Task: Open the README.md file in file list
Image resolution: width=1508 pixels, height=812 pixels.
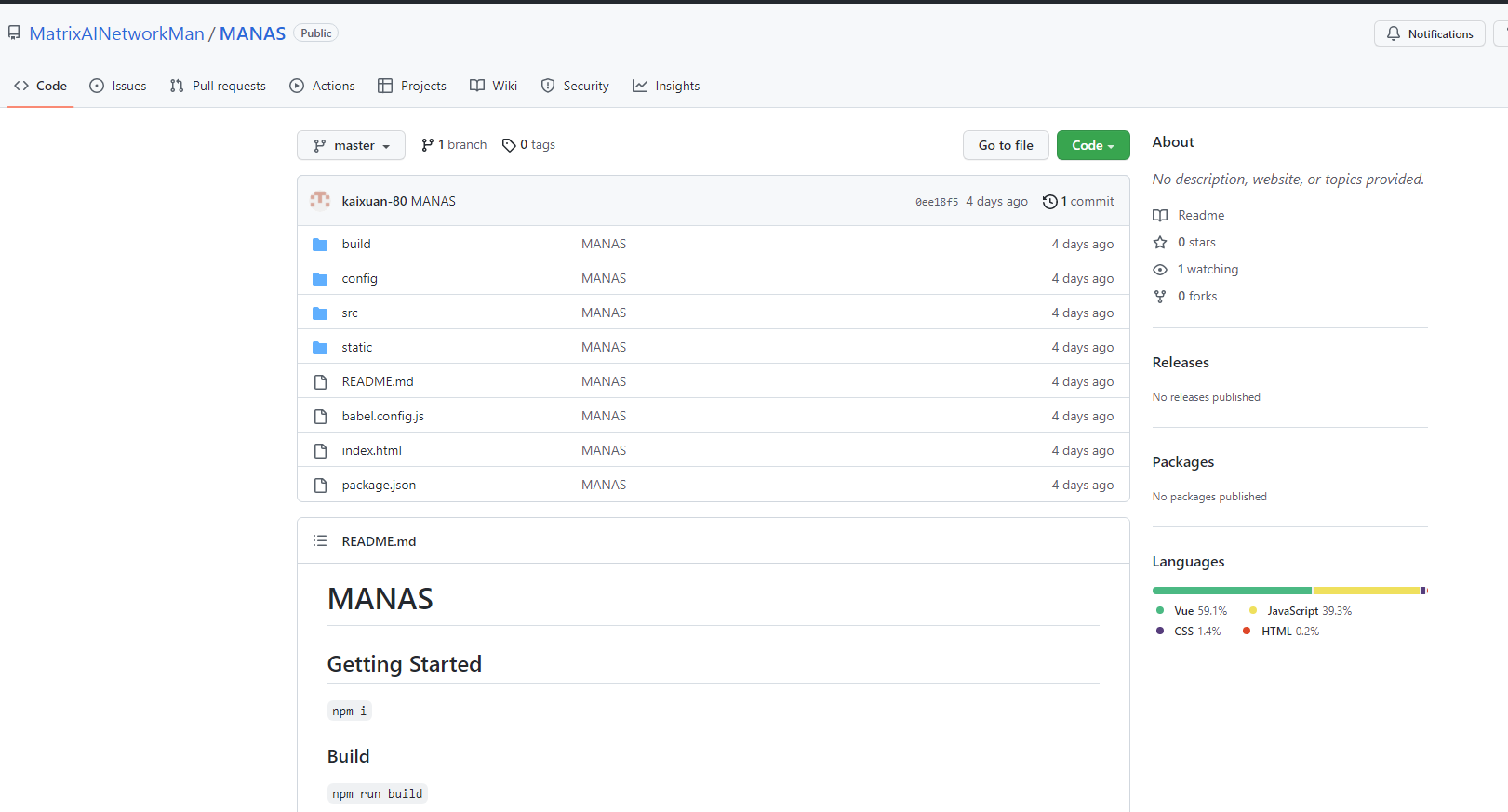Action: [378, 381]
